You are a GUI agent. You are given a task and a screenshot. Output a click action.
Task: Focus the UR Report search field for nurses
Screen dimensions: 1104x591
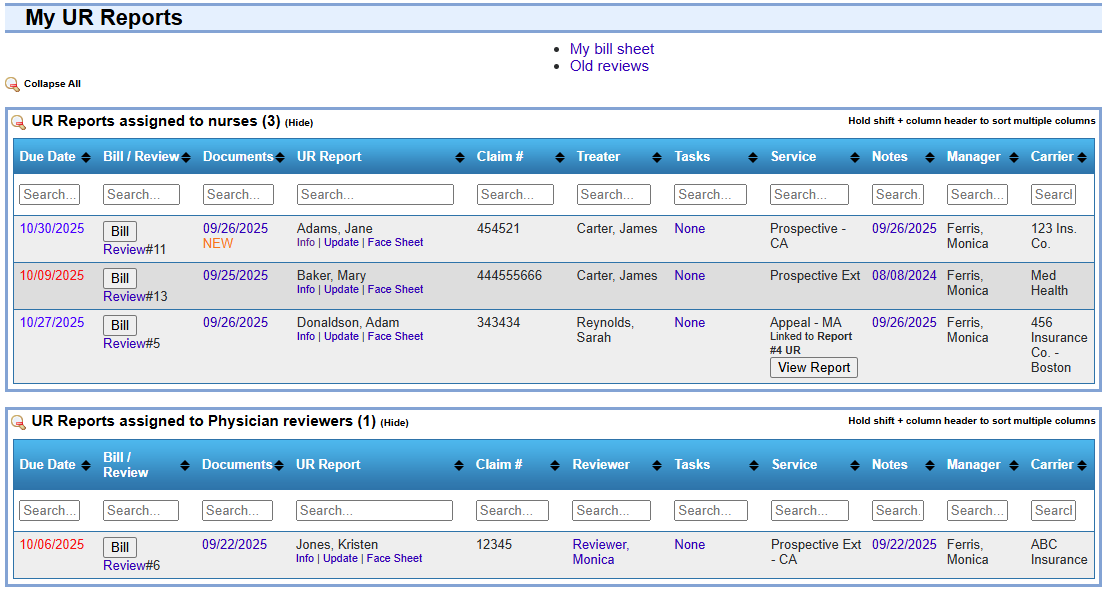(x=375, y=195)
